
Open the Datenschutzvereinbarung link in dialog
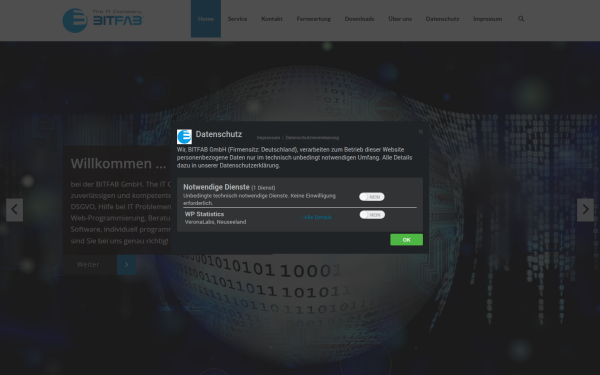click(x=312, y=137)
